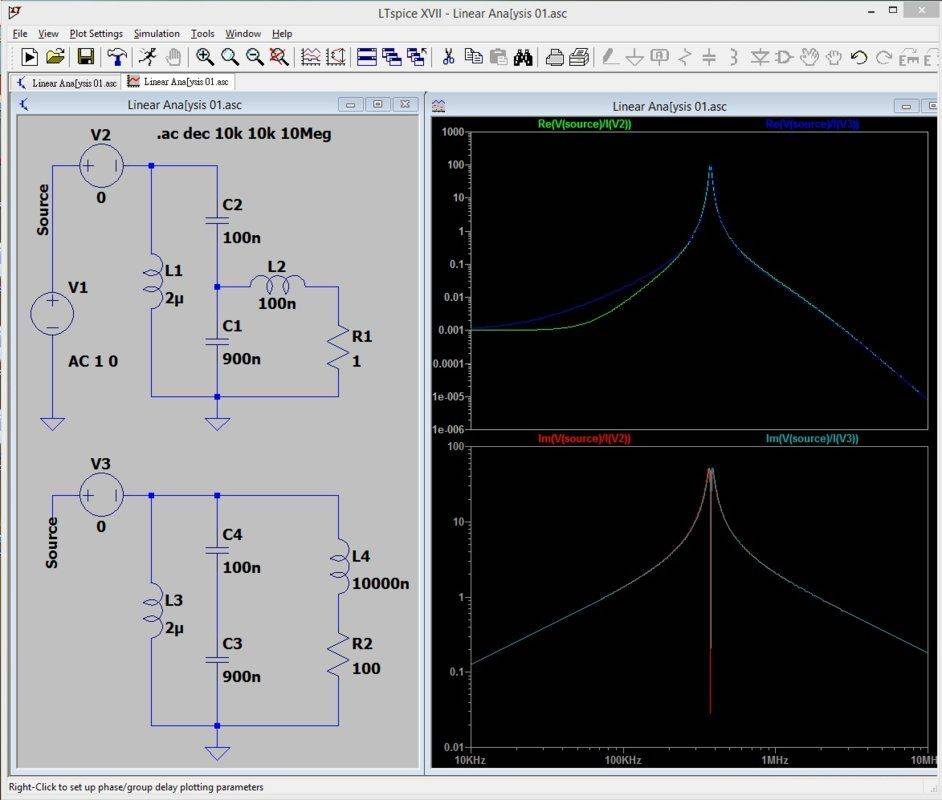Click the green Re(V(source)/I(V2)) trace label
The width and height of the screenshot is (942, 800).
coord(584,124)
